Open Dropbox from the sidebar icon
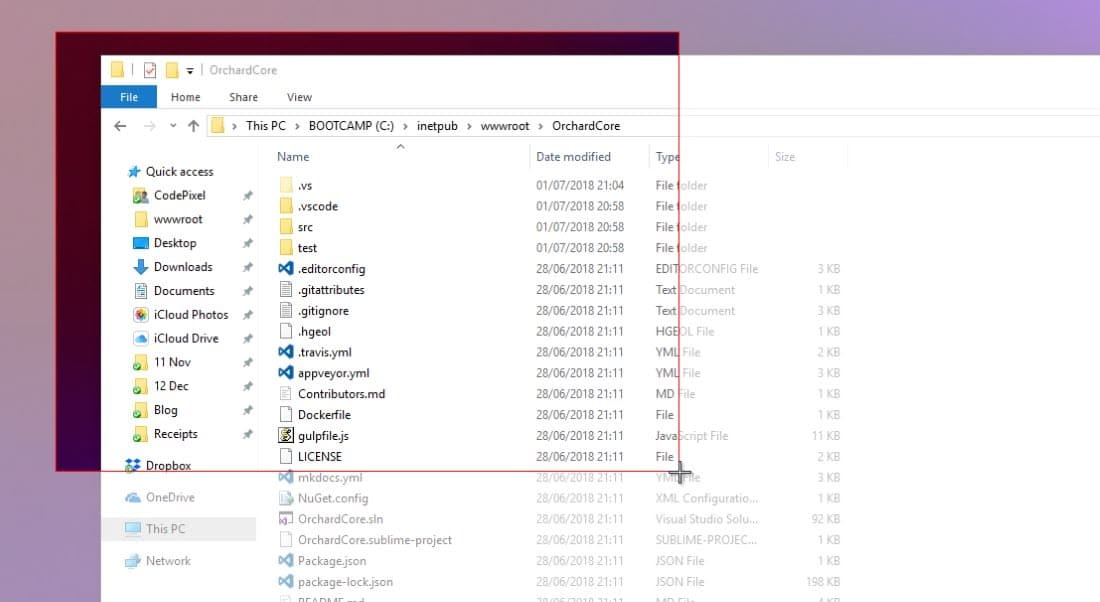This screenshot has height=602, width=1100. point(134,465)
